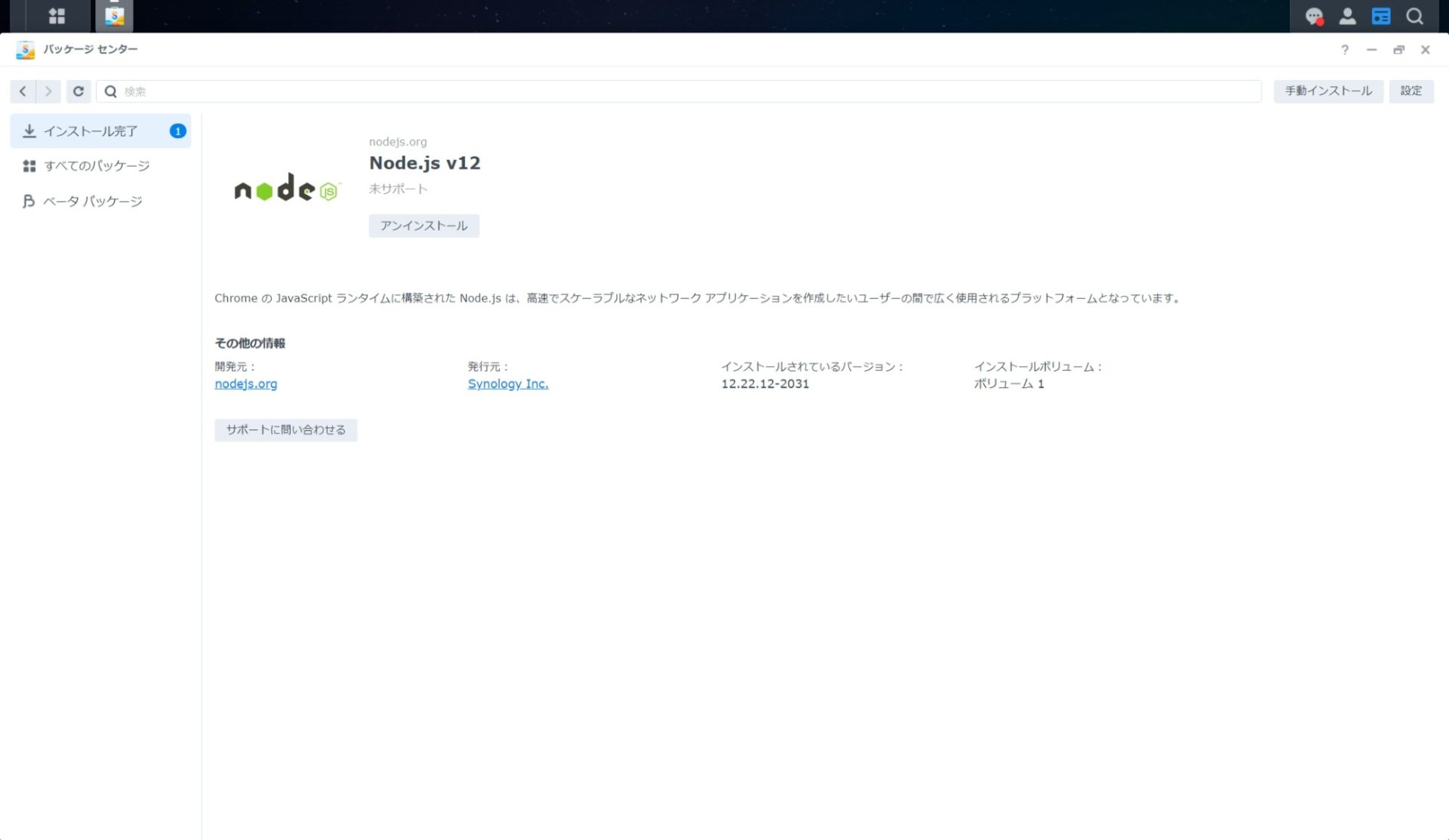The height and width of the screenshot is (840, 1449).
Task: Select ベータ パッケージ in the sidebar
Action: tap(92, 201)
